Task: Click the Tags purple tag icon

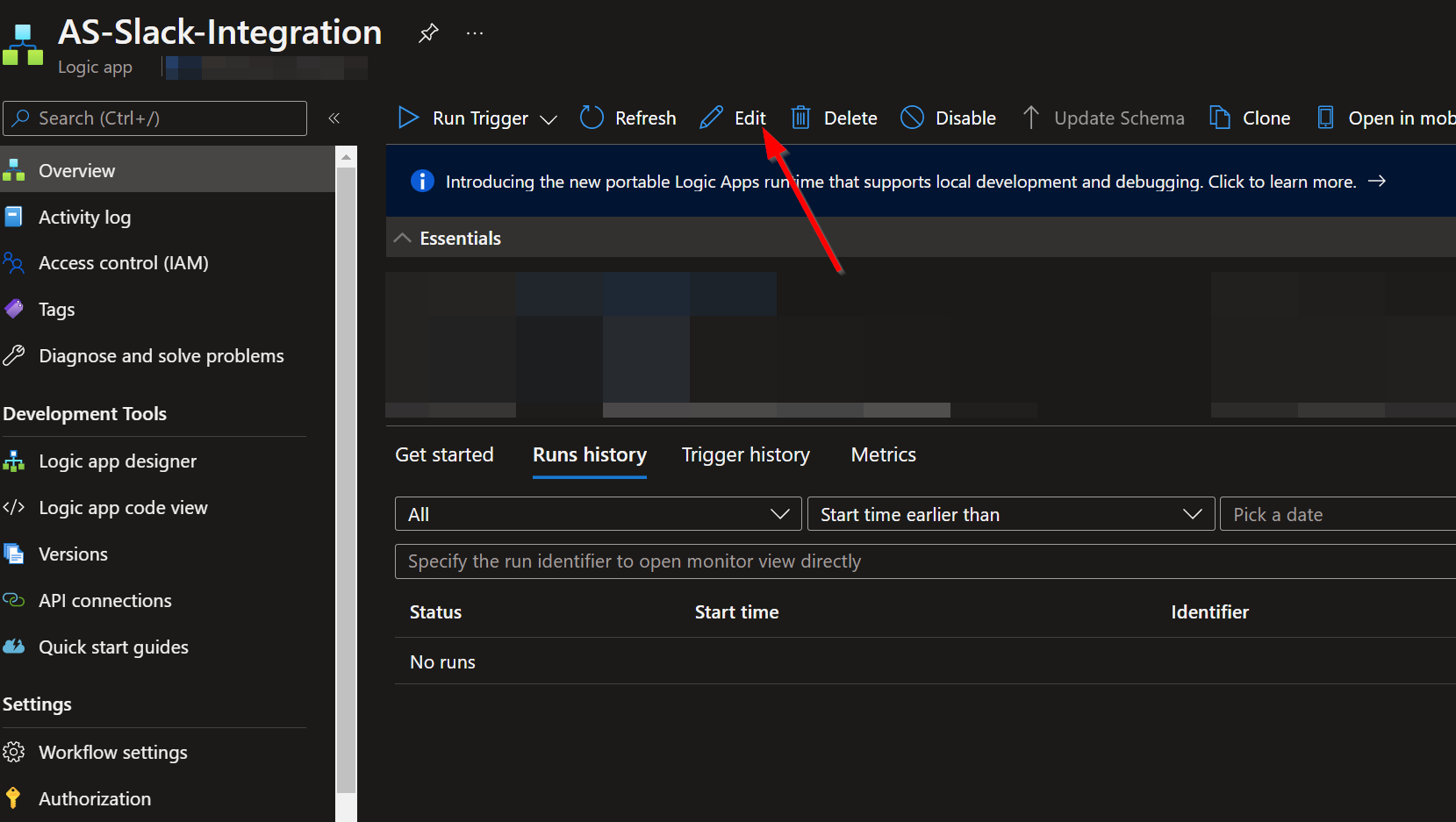Action: click(x=13, y=309)
